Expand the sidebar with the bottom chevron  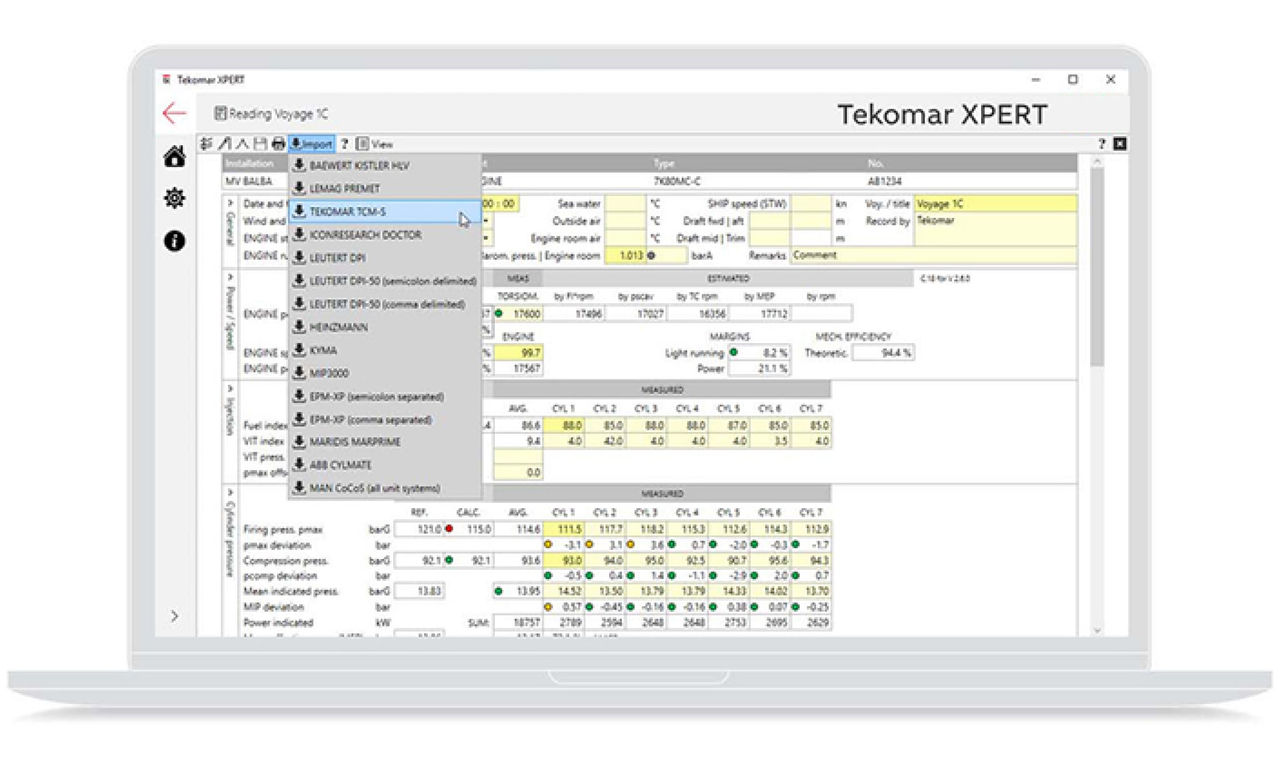(174, 616)
